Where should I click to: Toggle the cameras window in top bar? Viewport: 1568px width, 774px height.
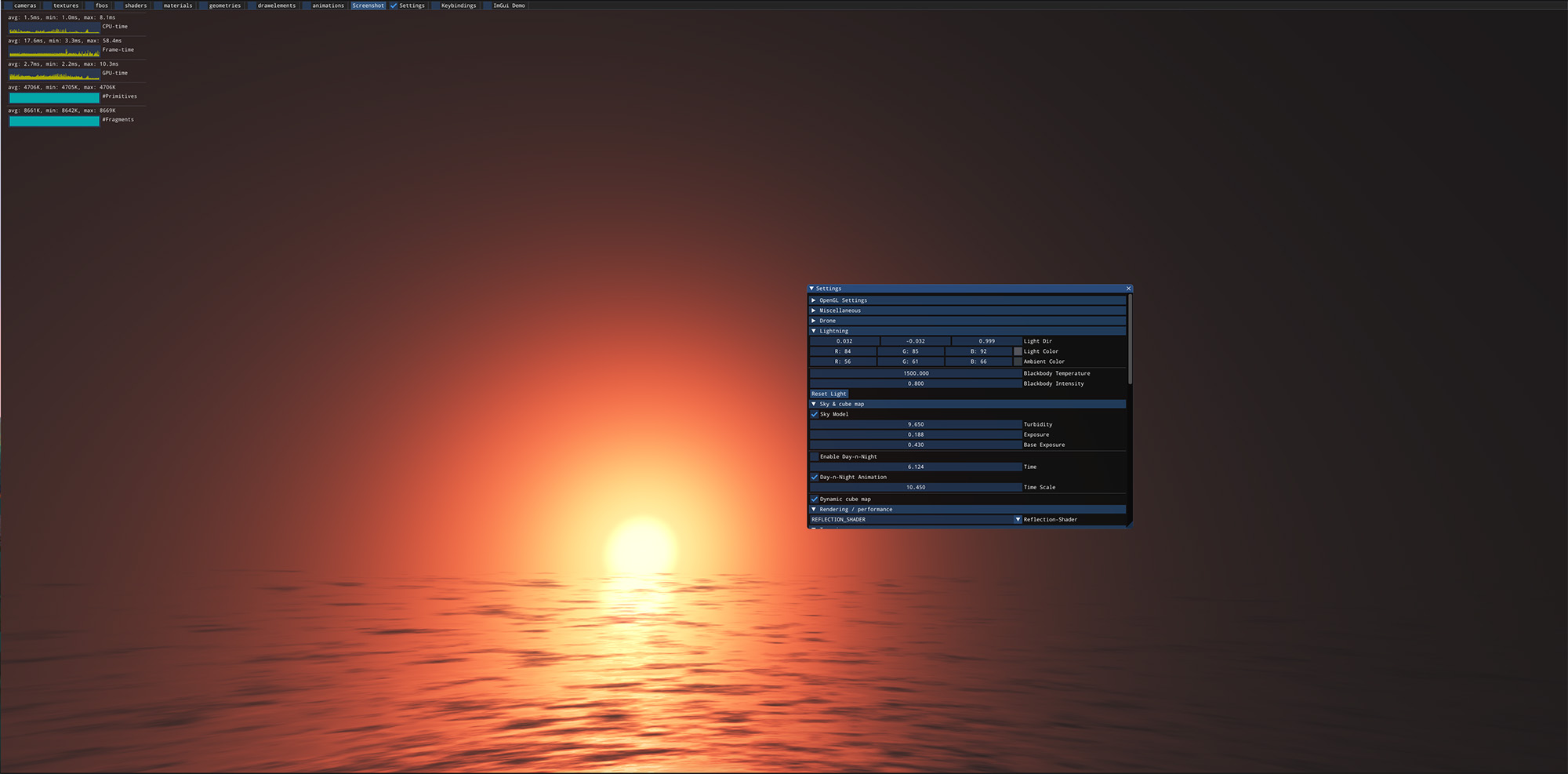[9, 5]
